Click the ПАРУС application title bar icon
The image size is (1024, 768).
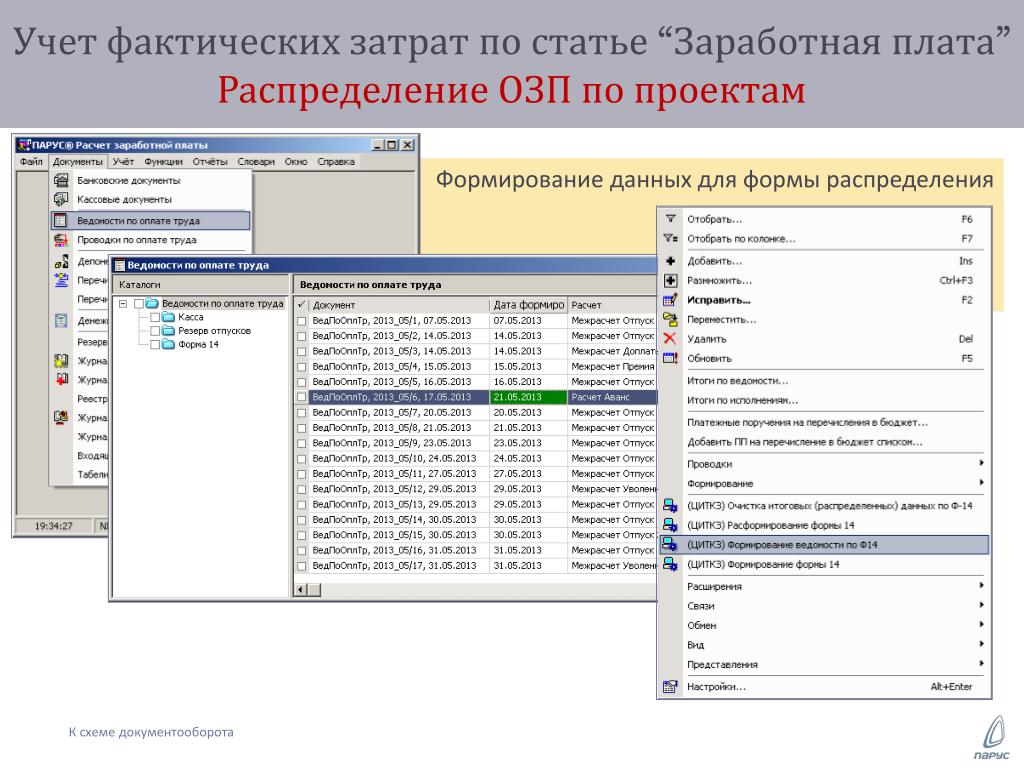[24, 145]
